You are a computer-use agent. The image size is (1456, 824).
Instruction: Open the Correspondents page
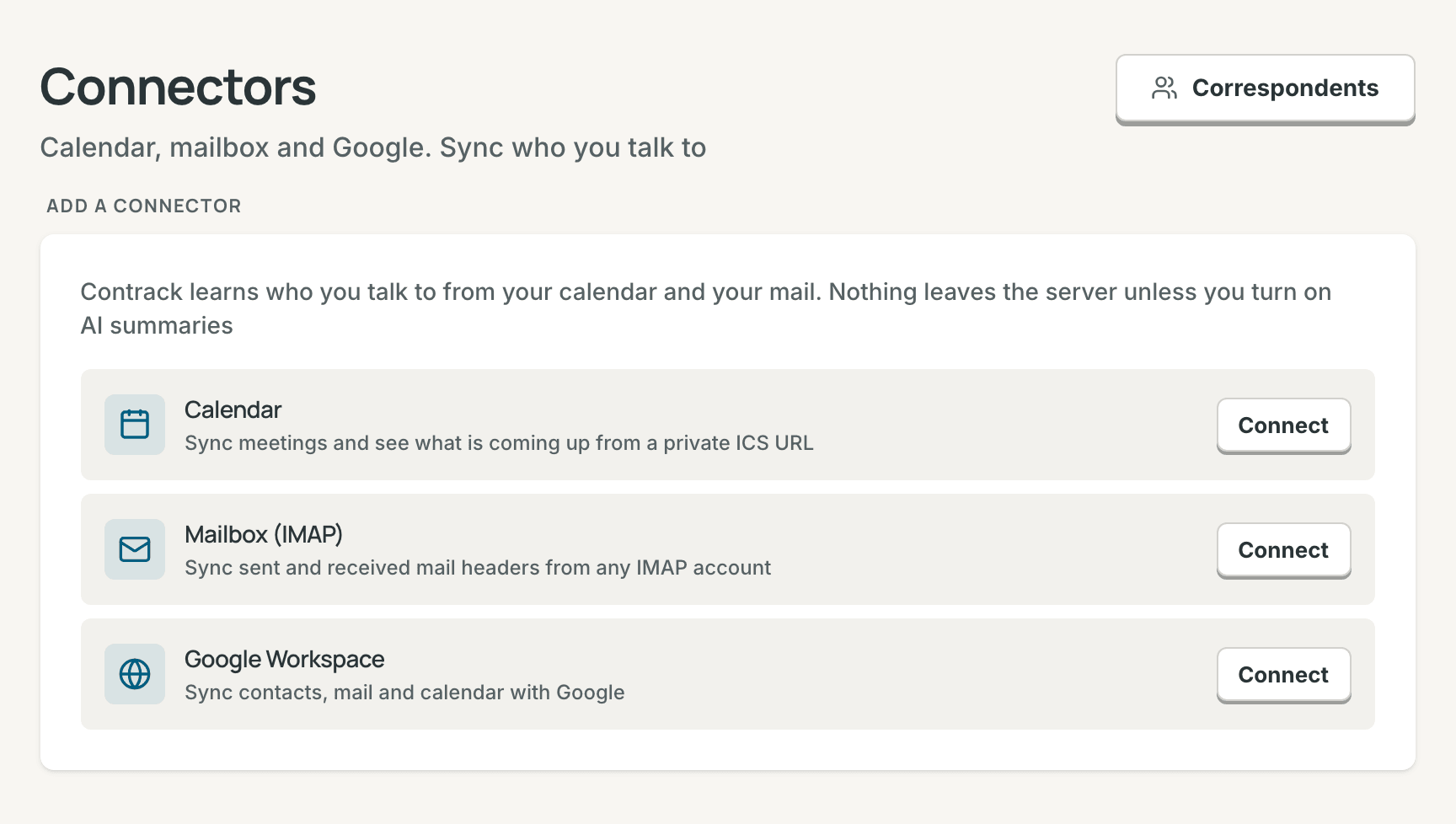point(1265,88)
